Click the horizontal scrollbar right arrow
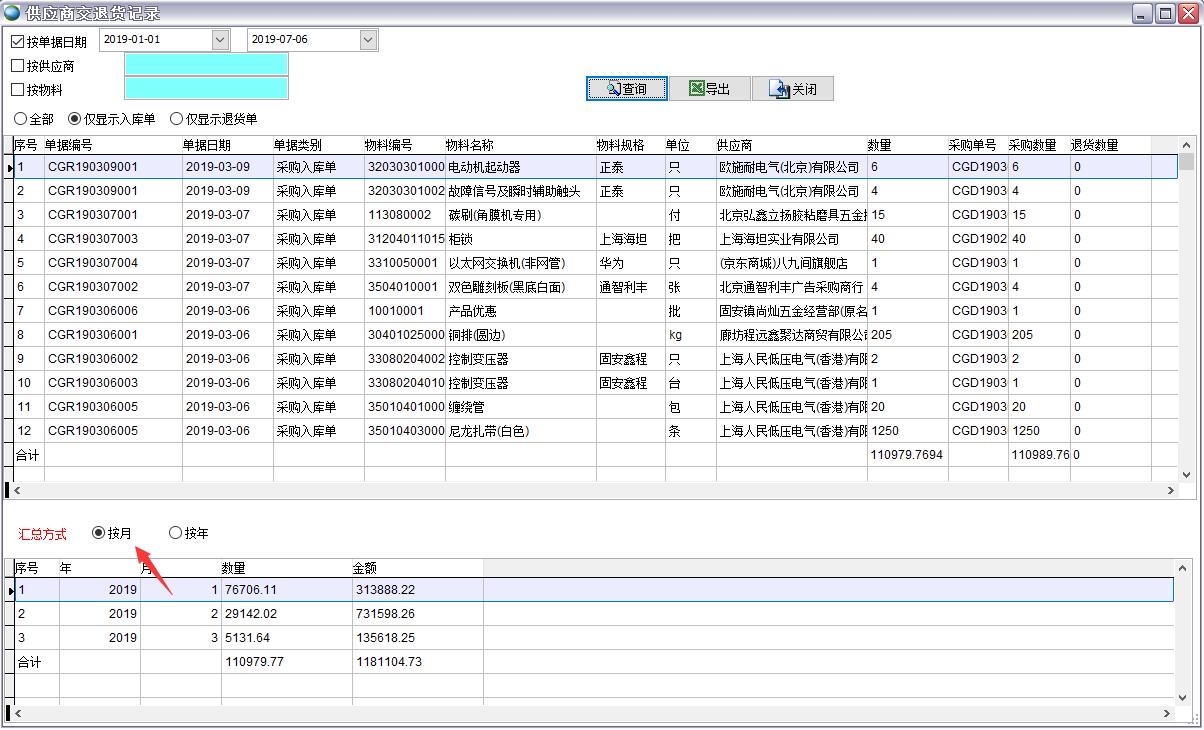The width and height of the screenshot is (1204, 730). point(1173,490)
